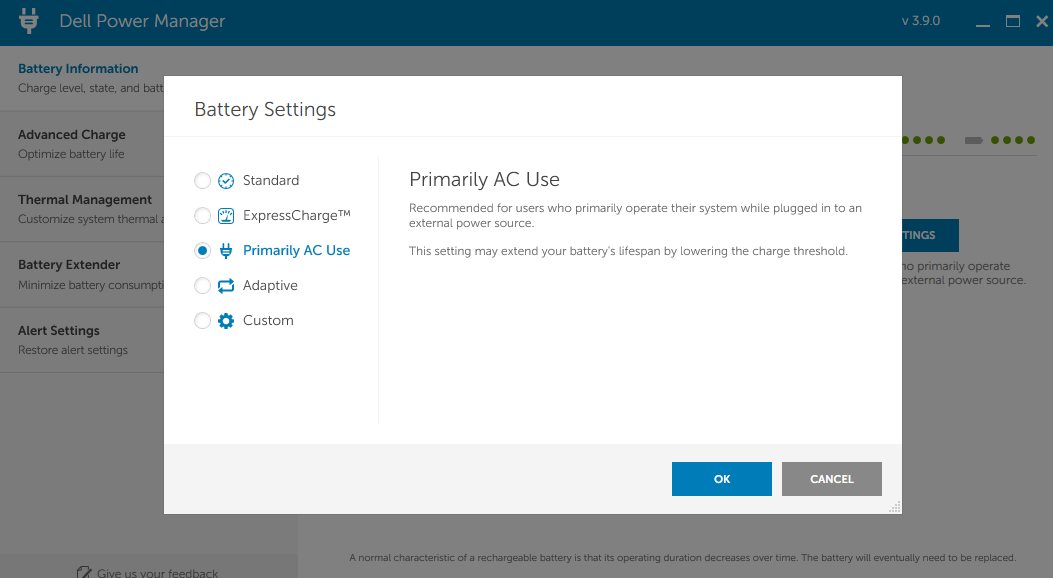Click the Adaptive option label

pyautogui.click(x=270, y=285)
